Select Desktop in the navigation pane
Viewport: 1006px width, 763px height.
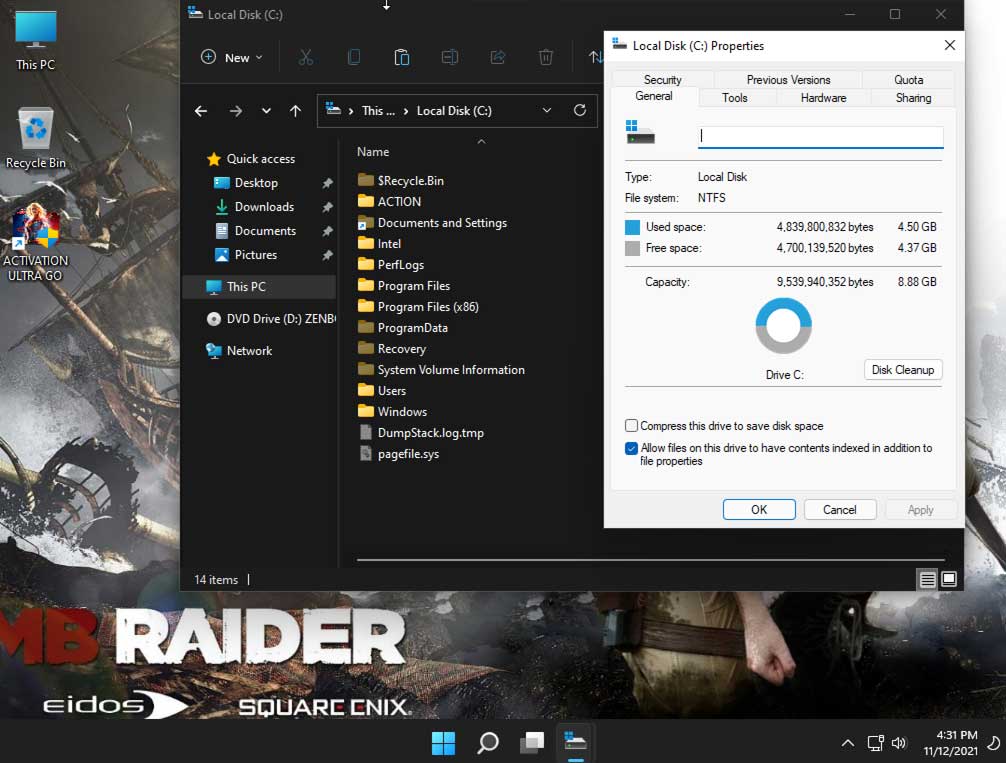coord(255,183)
